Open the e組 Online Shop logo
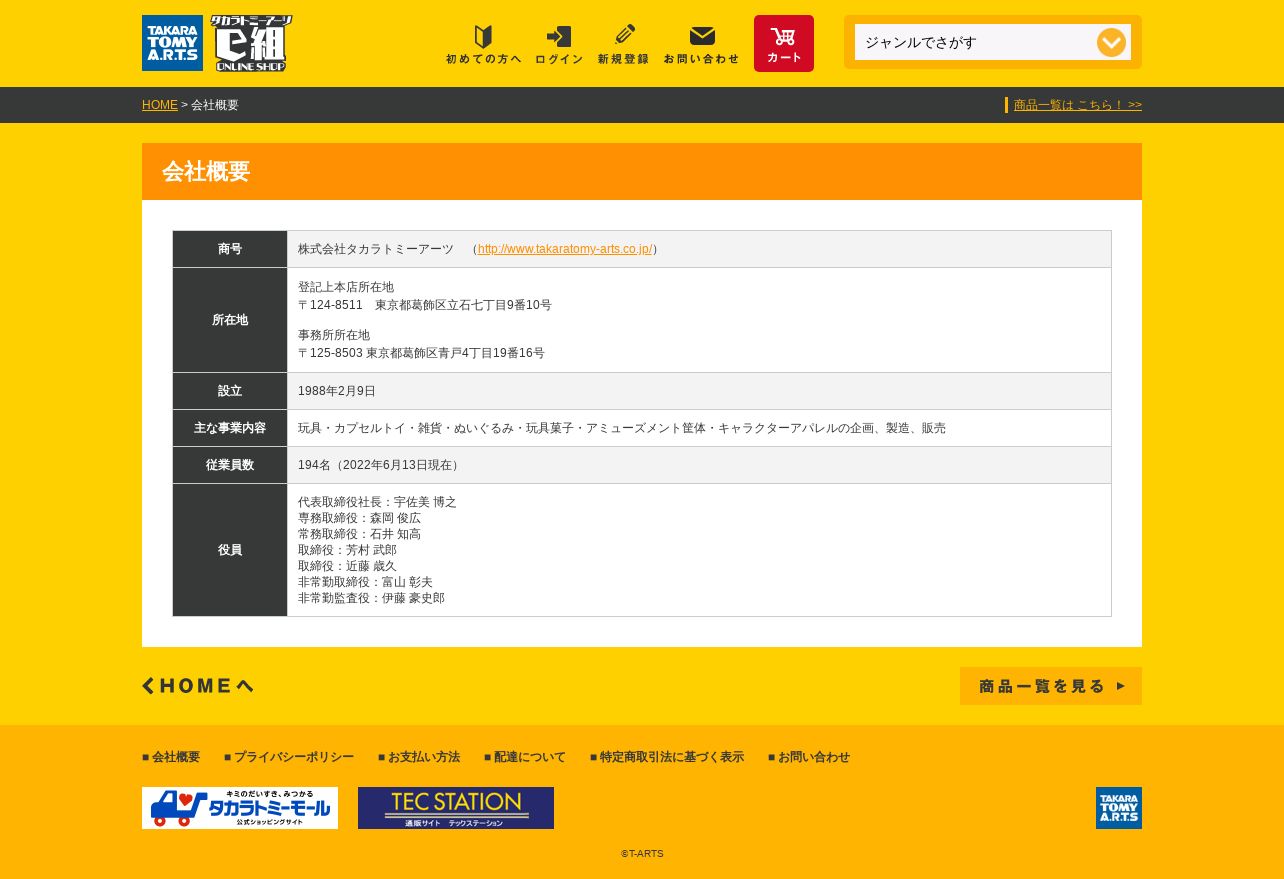1284x879 pixels. coord(251,43)
